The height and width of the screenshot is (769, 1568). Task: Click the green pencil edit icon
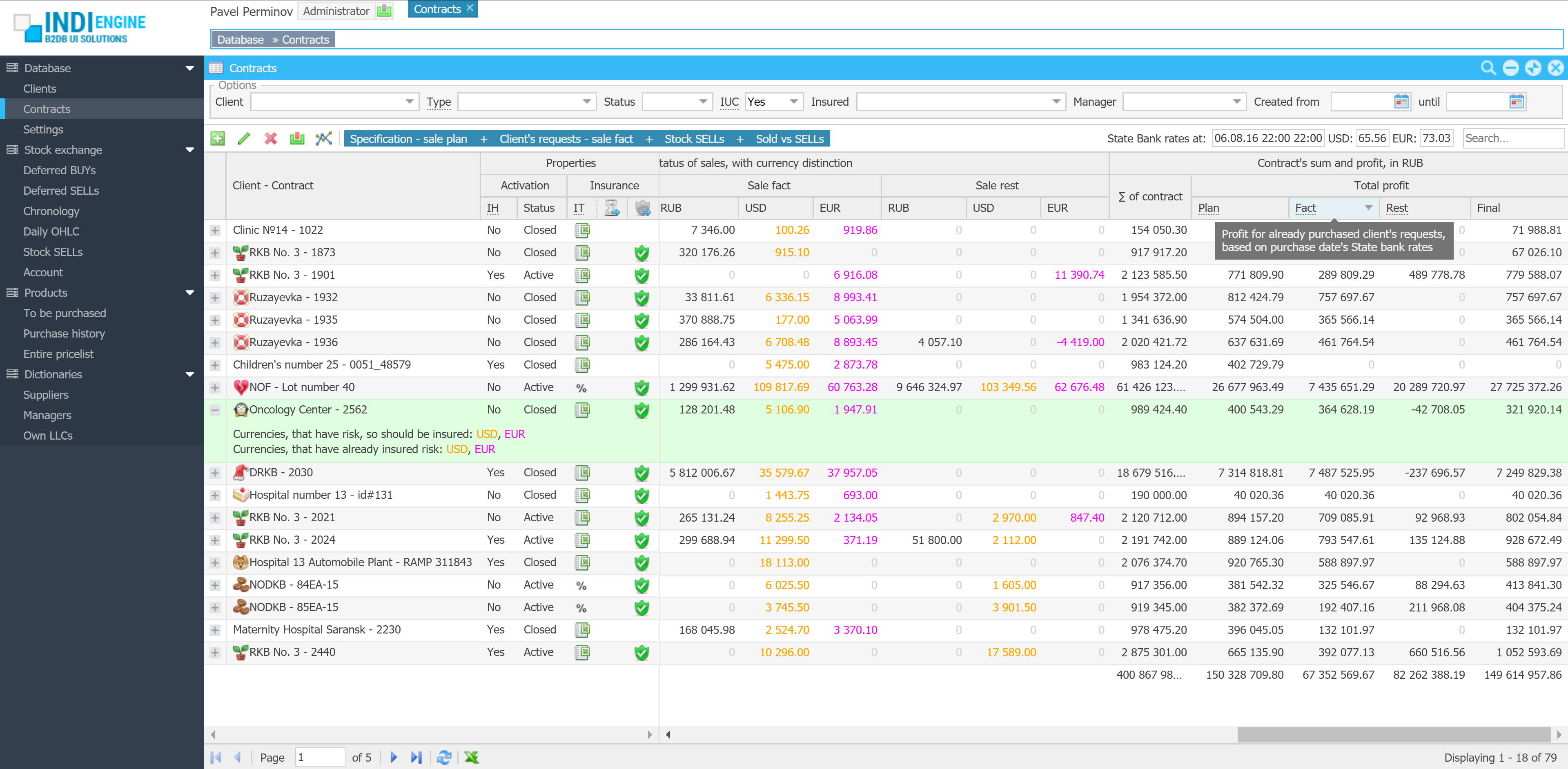coord(243,139)
